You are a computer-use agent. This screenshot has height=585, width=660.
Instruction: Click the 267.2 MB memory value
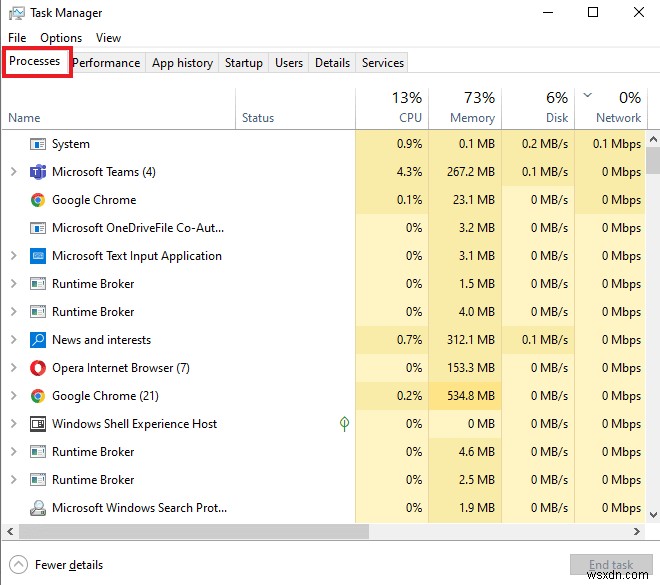pos(471,172)
